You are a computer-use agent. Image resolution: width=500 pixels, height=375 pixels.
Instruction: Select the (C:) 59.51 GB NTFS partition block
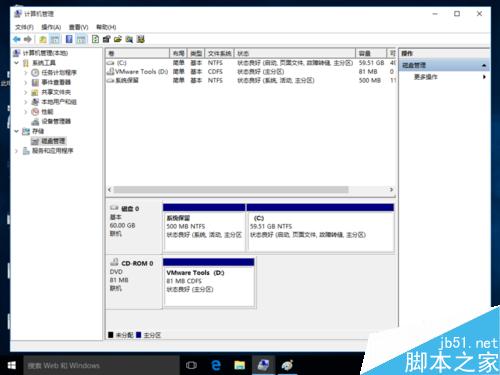click(320, 228)
